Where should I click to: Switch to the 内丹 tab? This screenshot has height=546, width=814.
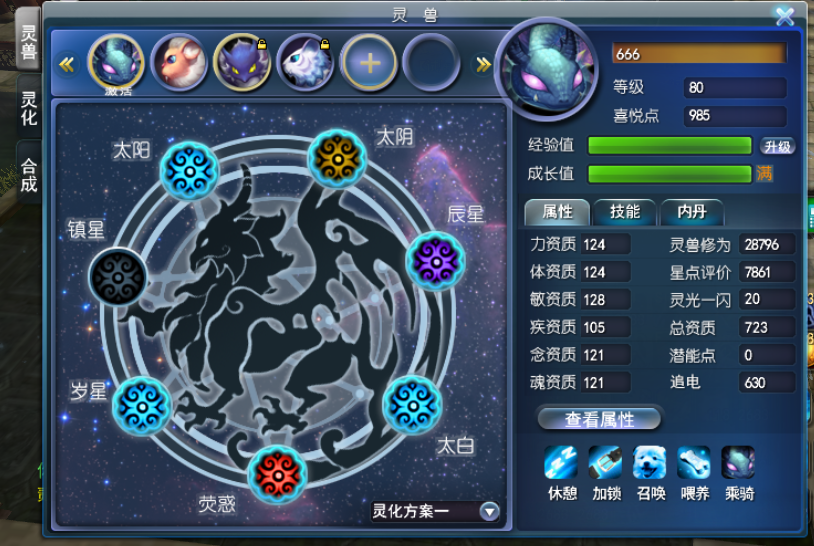[x=692, y=212]
